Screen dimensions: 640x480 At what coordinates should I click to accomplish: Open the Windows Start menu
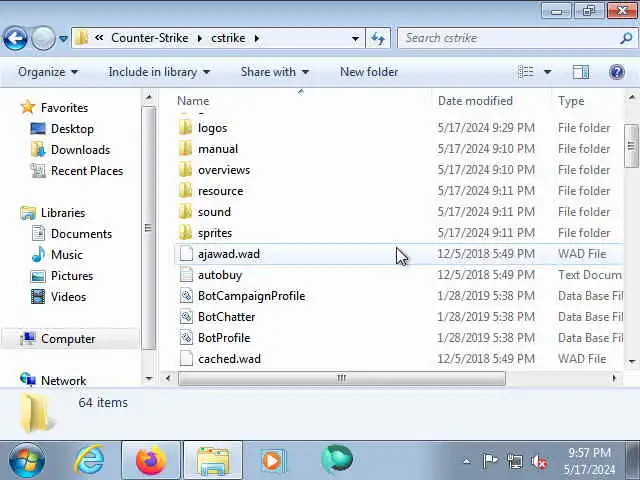pos(27,461)
